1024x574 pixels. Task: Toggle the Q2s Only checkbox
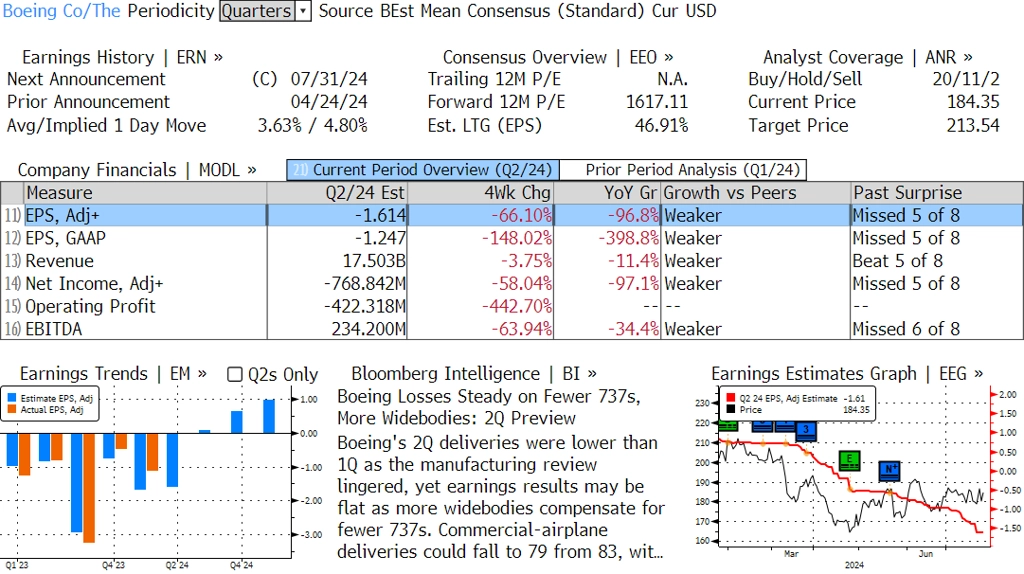(x=234, y=374)
